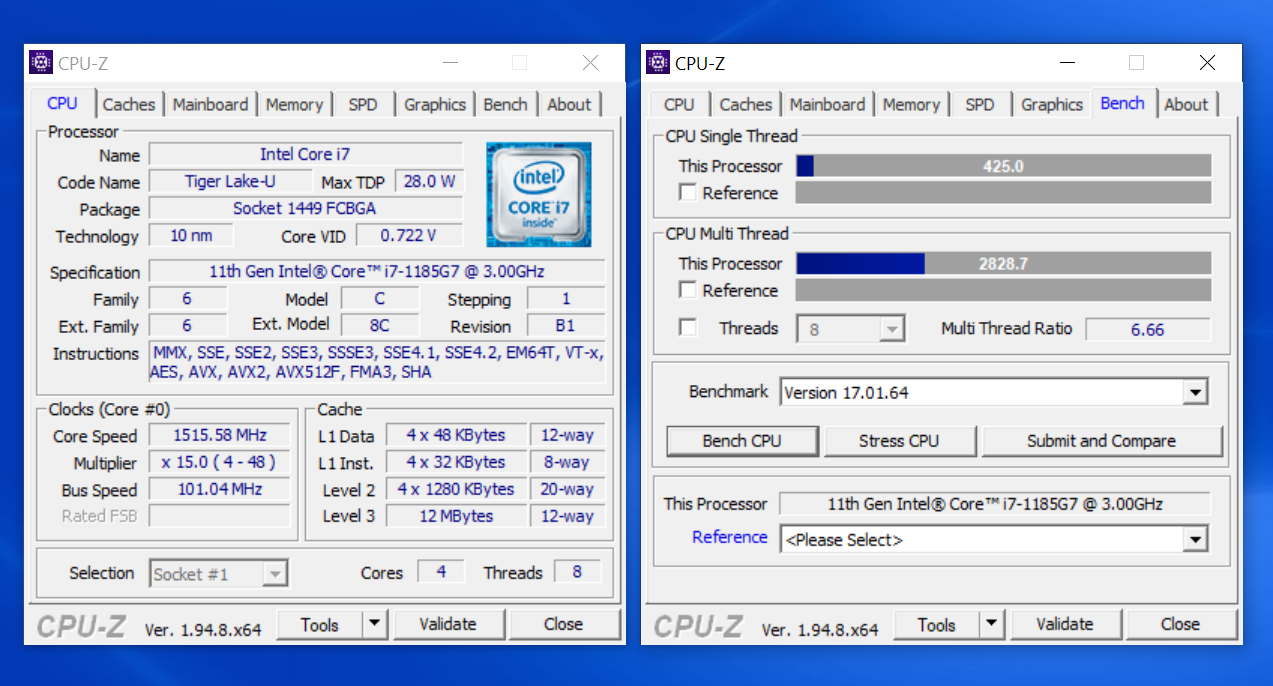
Task: Click the Bus Speed value "101.04 MHz"
Action: (219, 490)
